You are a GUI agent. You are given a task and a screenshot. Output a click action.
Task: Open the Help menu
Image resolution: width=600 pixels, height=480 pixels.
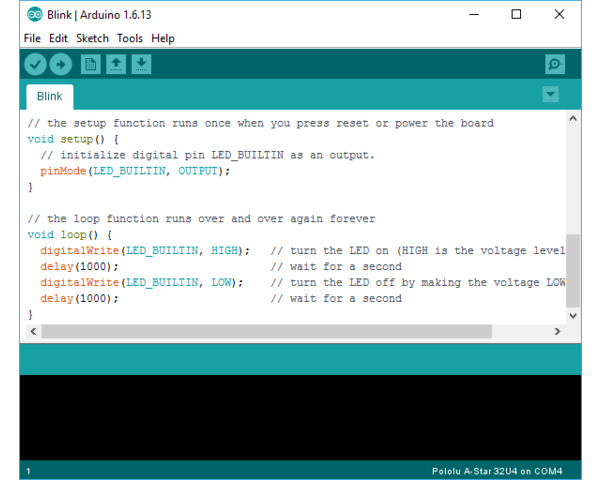pyautogui.click(x=163, y=38)
